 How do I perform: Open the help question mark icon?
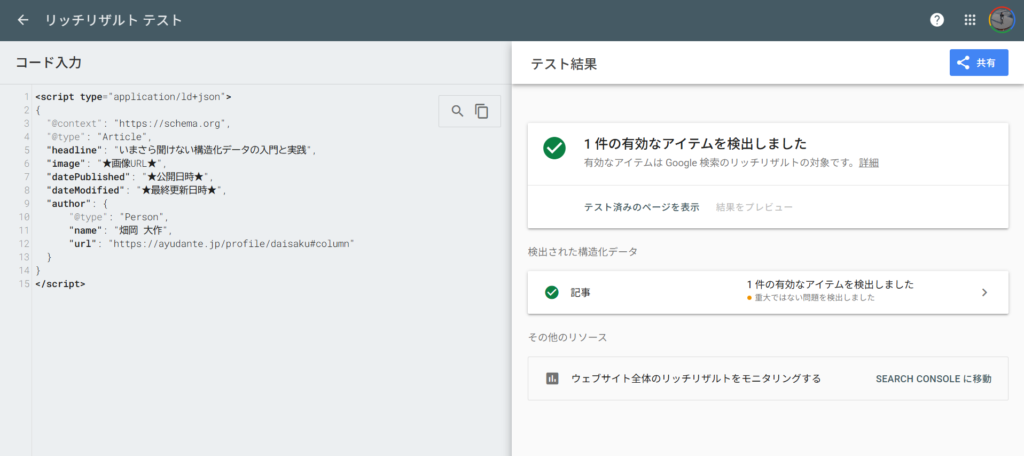tap(937, 20)
